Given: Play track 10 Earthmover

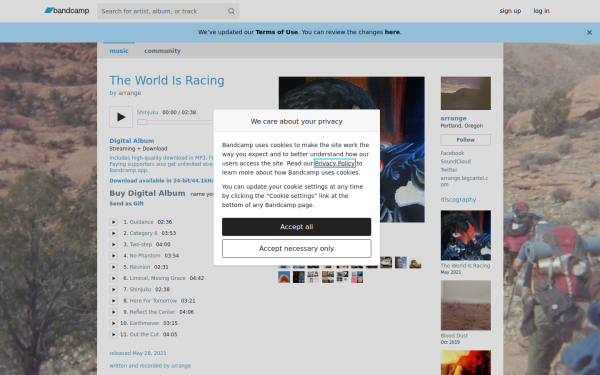Looking at the screenshot, I should (113, 323).
